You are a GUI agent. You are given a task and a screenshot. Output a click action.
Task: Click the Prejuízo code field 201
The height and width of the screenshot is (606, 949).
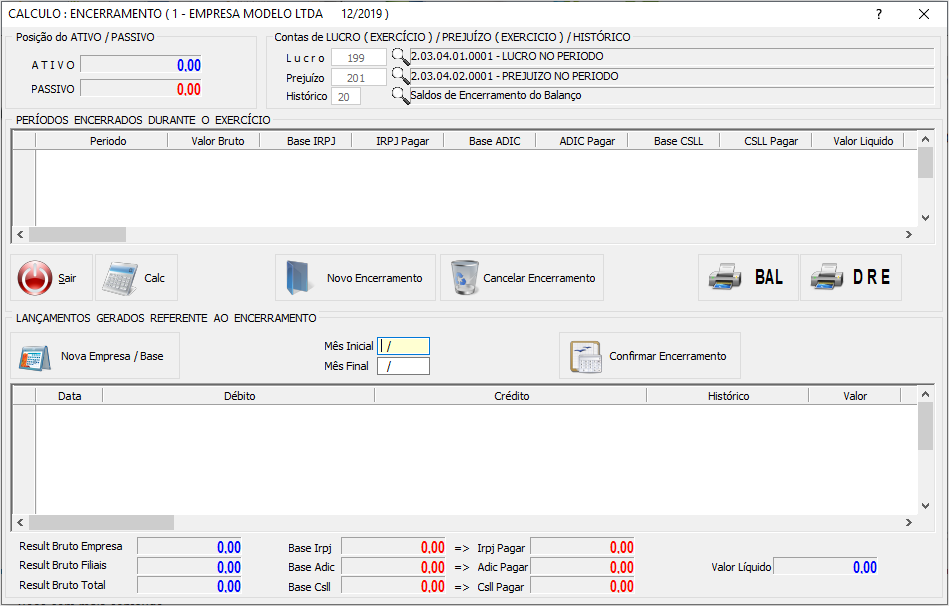358,77
